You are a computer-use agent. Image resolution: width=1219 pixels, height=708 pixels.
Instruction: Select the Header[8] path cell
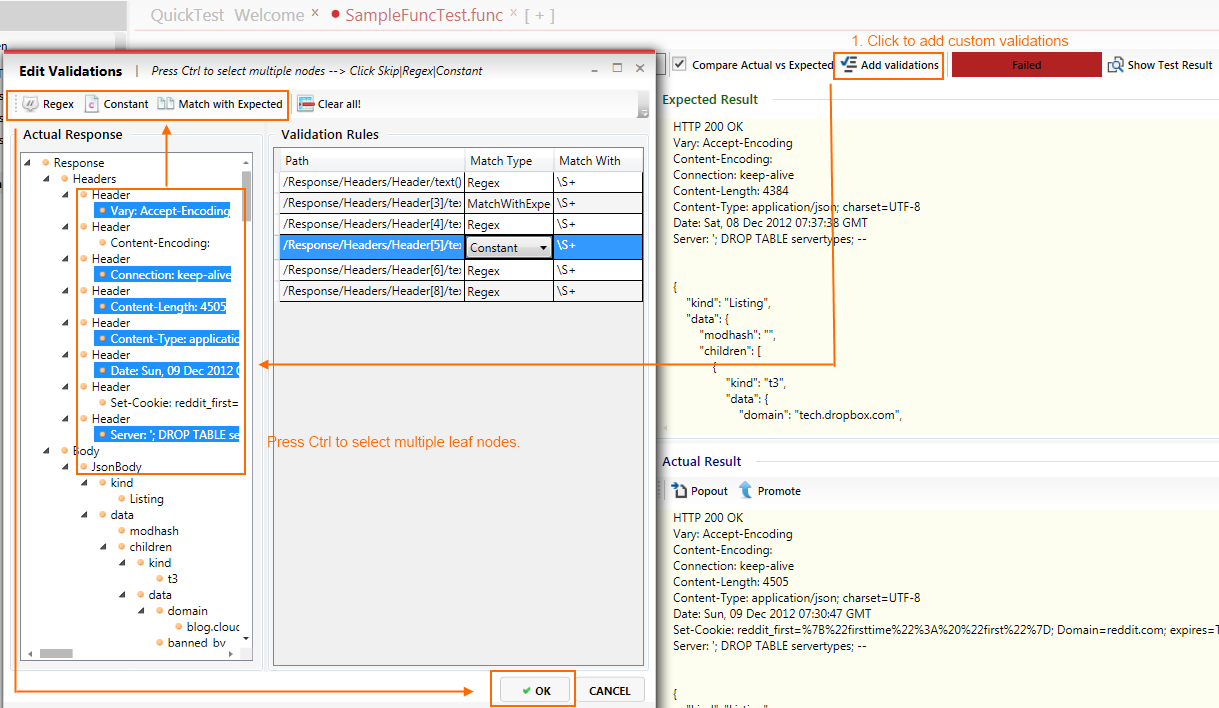coord(372,291)
